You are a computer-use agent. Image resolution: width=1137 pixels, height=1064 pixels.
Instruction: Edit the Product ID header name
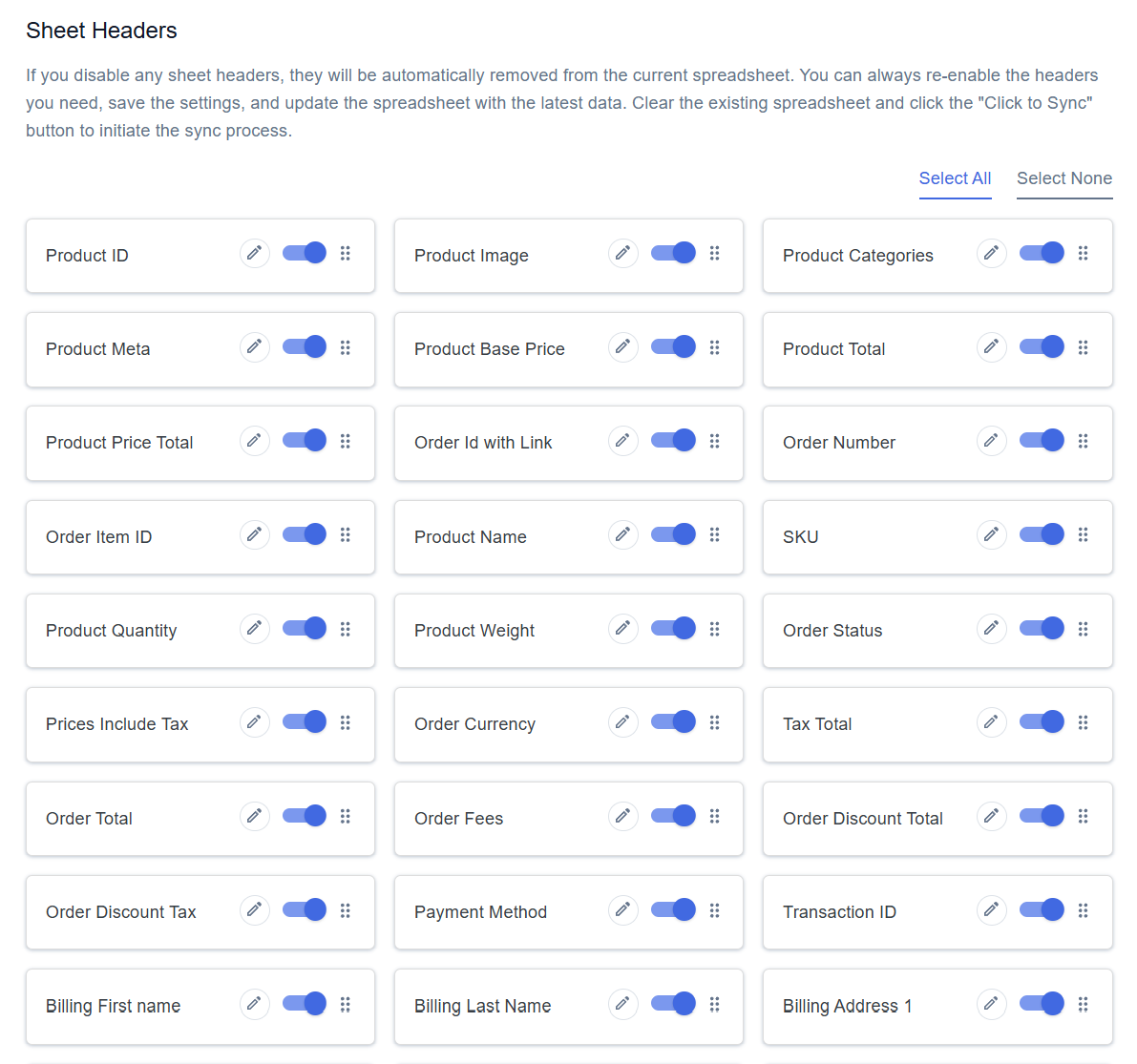[x=254, y=254]
